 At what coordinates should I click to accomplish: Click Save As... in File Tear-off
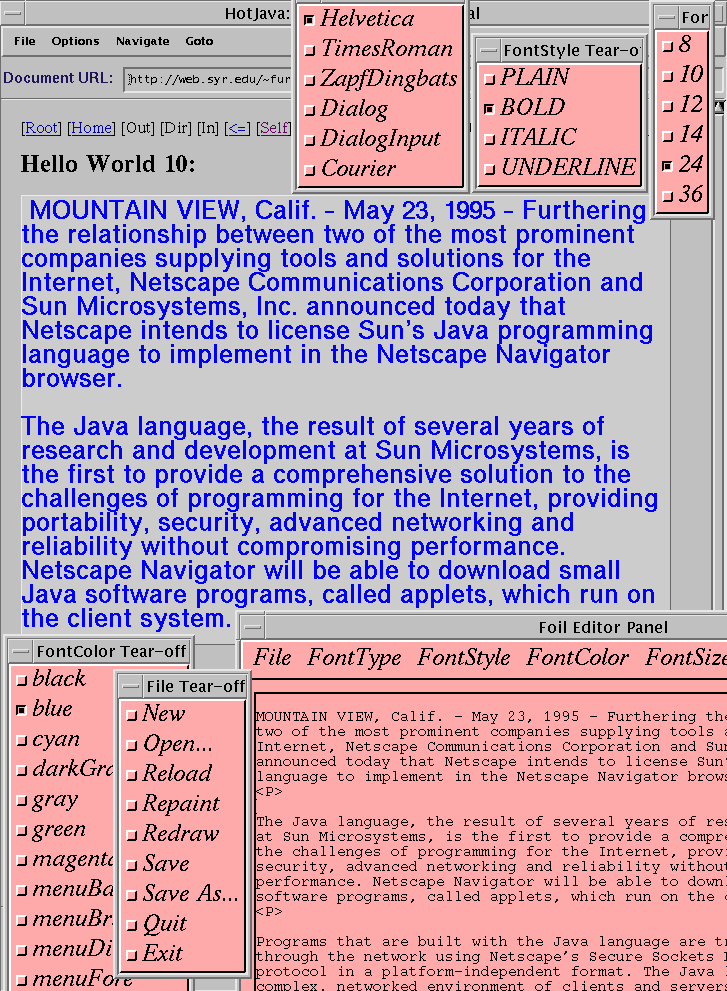tap(182, 894)
